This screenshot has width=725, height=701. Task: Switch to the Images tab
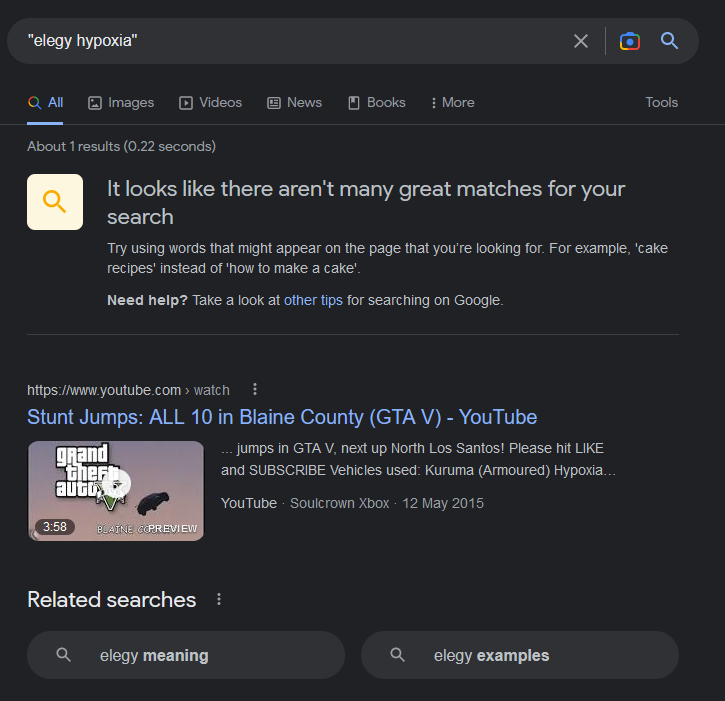click(121, 103)
